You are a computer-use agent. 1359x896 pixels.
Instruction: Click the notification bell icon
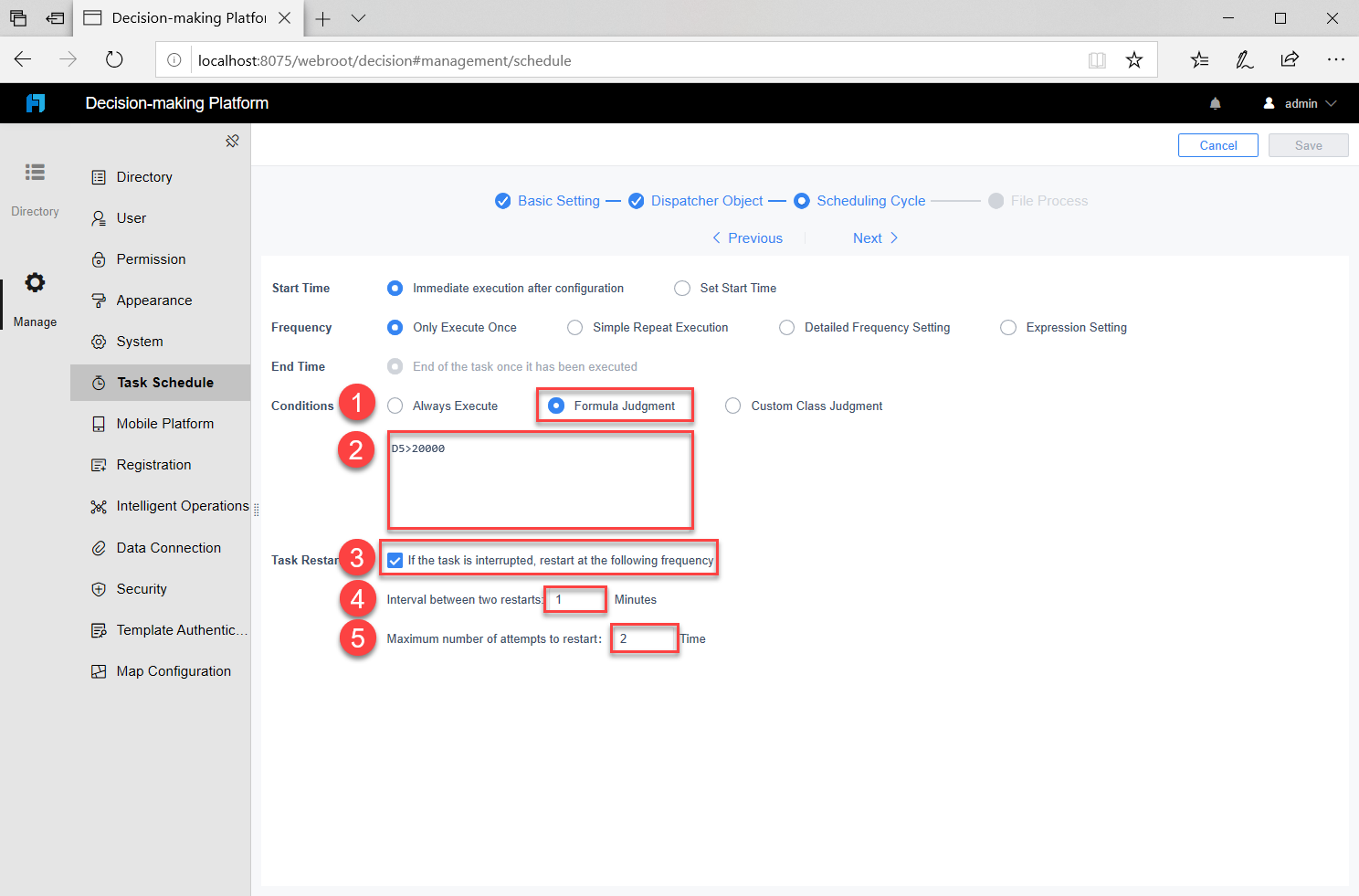[1215, 102]
